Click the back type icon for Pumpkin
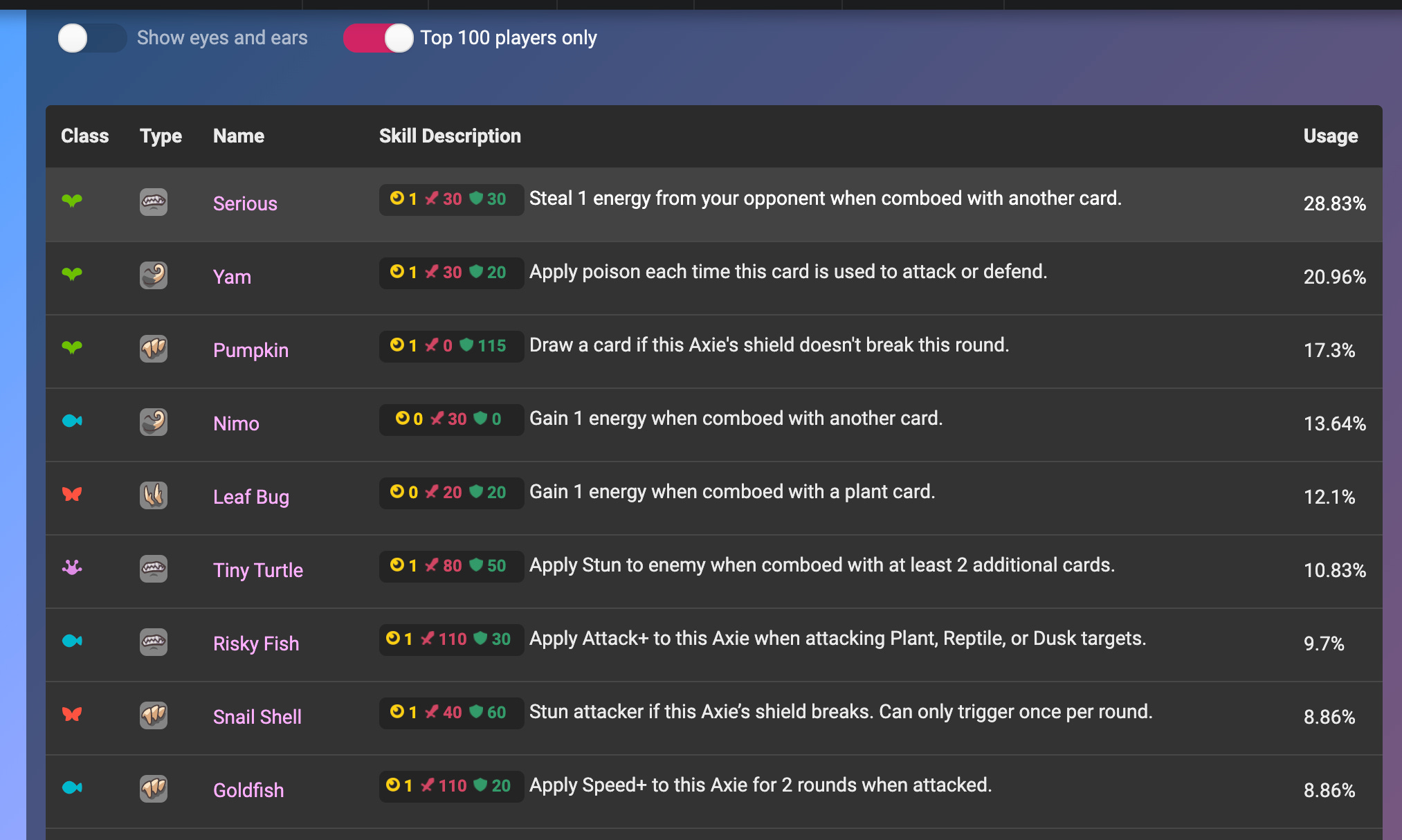 (x=154, y=349)
